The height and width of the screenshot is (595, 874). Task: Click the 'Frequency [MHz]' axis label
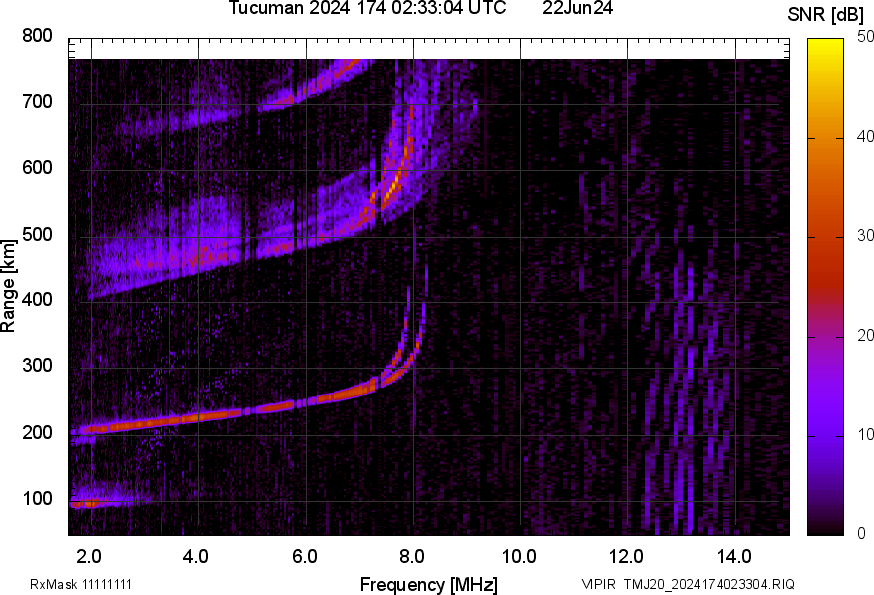[429, 584]
